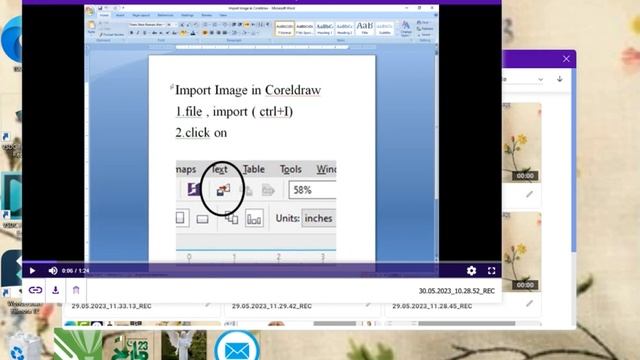The image size is (640, 360).
Task: Select recording 29.05.2023_11.33.13_REC
Action: [x=111, y=306]
